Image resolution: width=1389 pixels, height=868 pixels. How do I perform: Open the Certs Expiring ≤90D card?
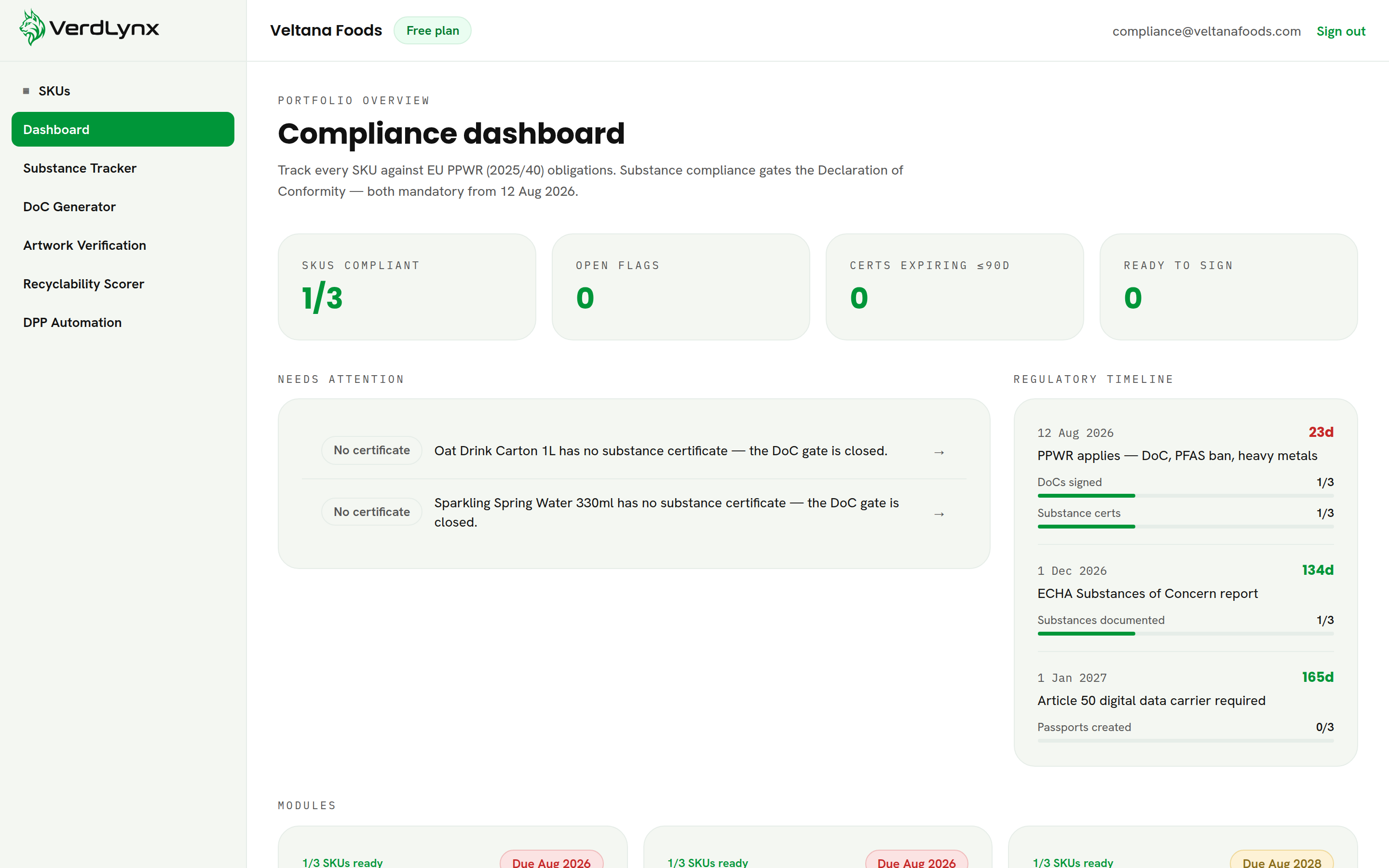pos(954,286)
